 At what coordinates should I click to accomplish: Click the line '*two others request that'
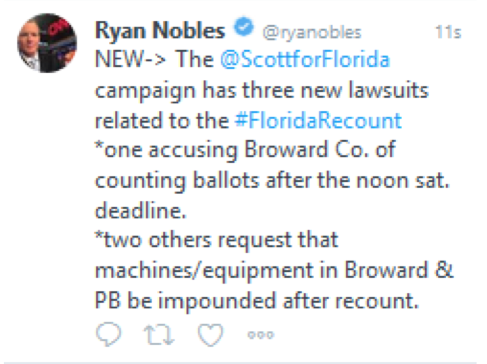point(217,240)
